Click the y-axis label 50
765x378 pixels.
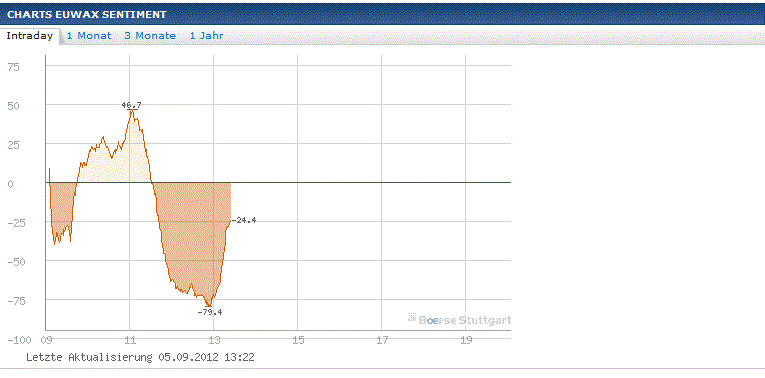click(x=14, y=106)
